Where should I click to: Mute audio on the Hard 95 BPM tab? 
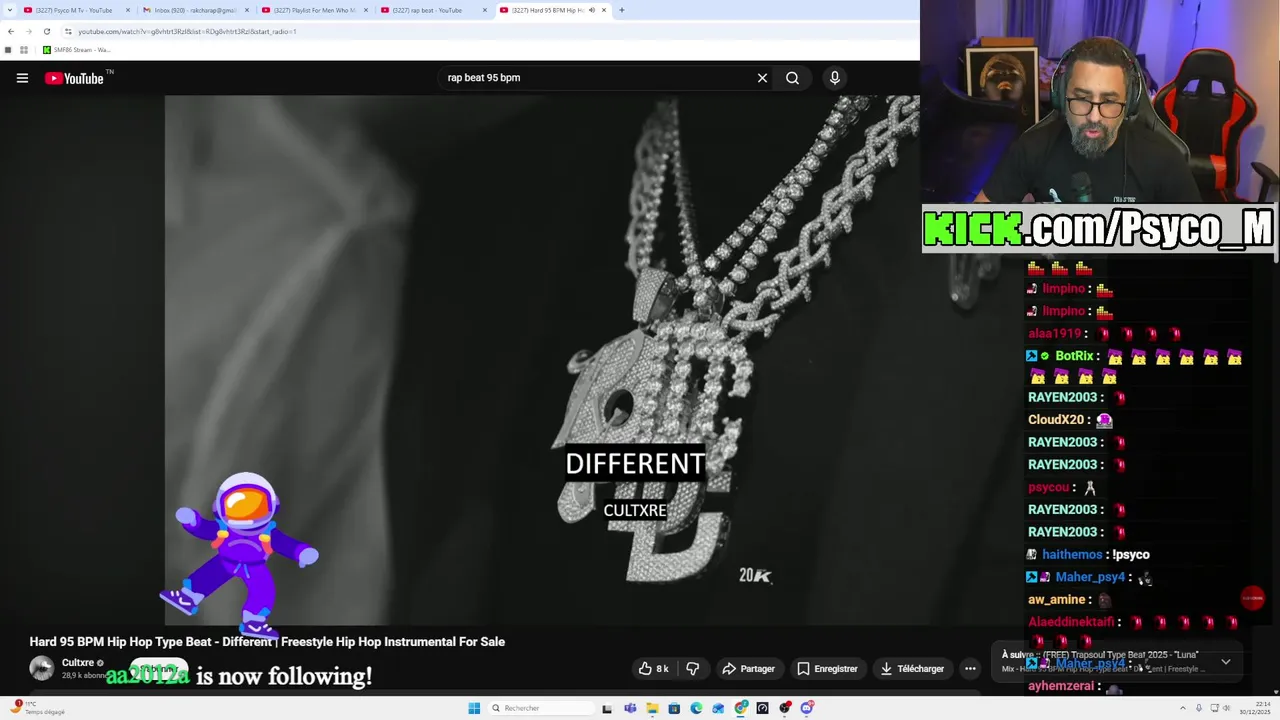(x=591, y=10)
